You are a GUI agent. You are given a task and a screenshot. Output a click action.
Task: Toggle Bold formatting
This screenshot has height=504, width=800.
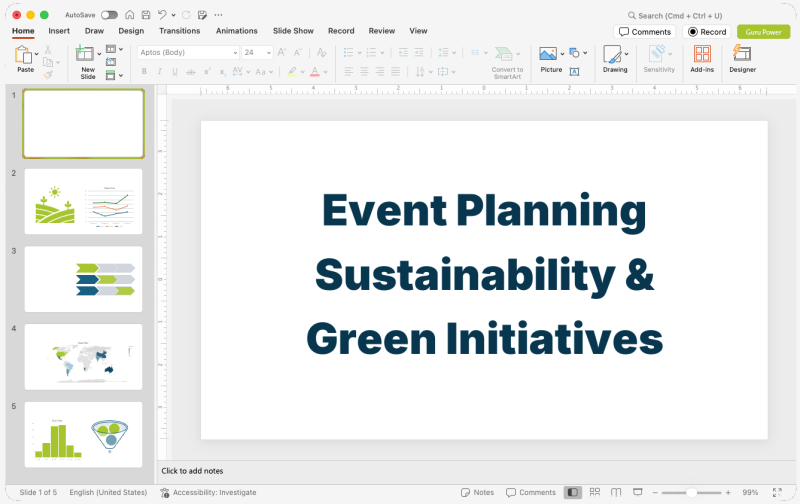click(x=144, y=72)
